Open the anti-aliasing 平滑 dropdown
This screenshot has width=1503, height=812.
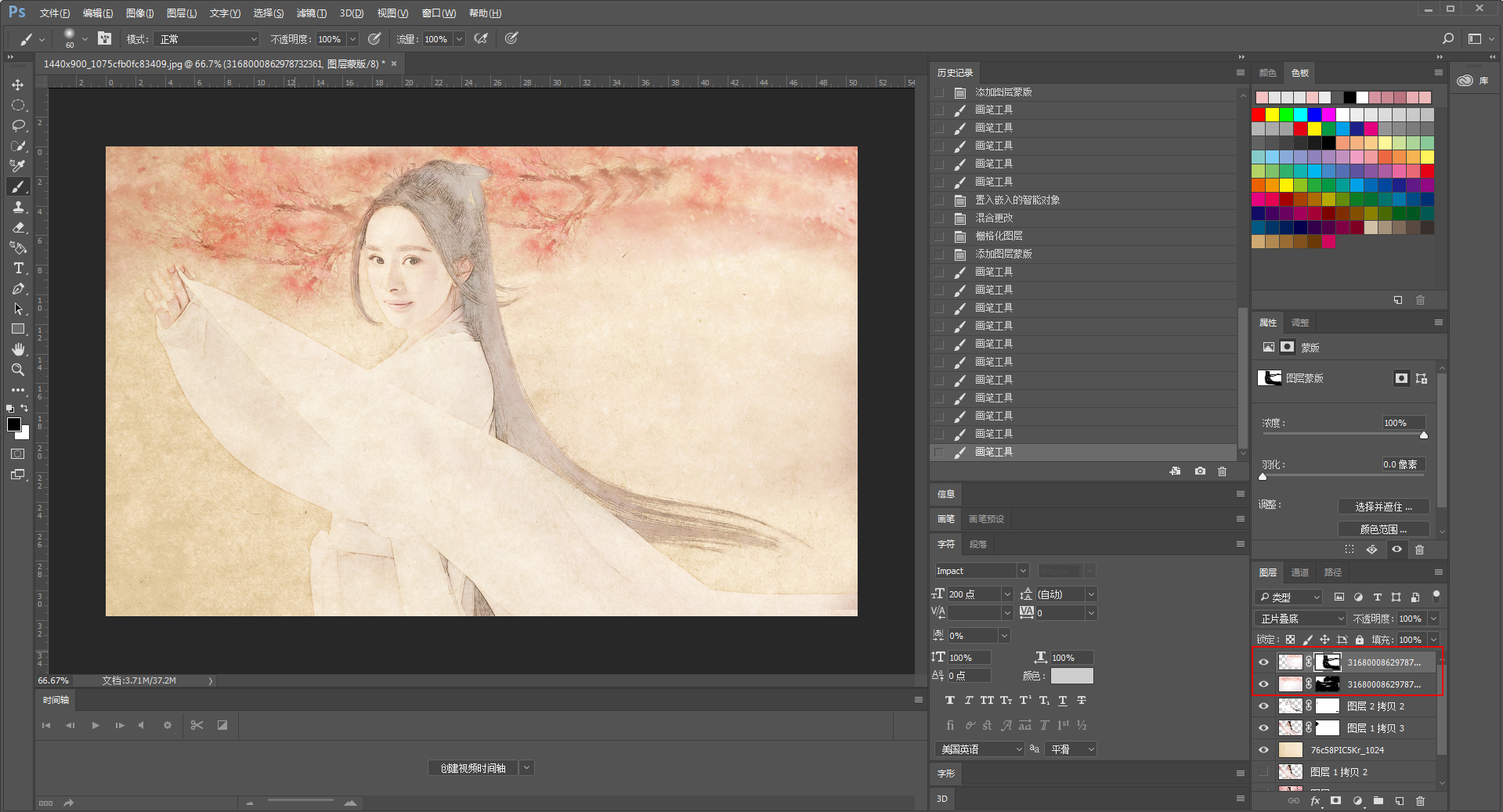click(1071, 749)
